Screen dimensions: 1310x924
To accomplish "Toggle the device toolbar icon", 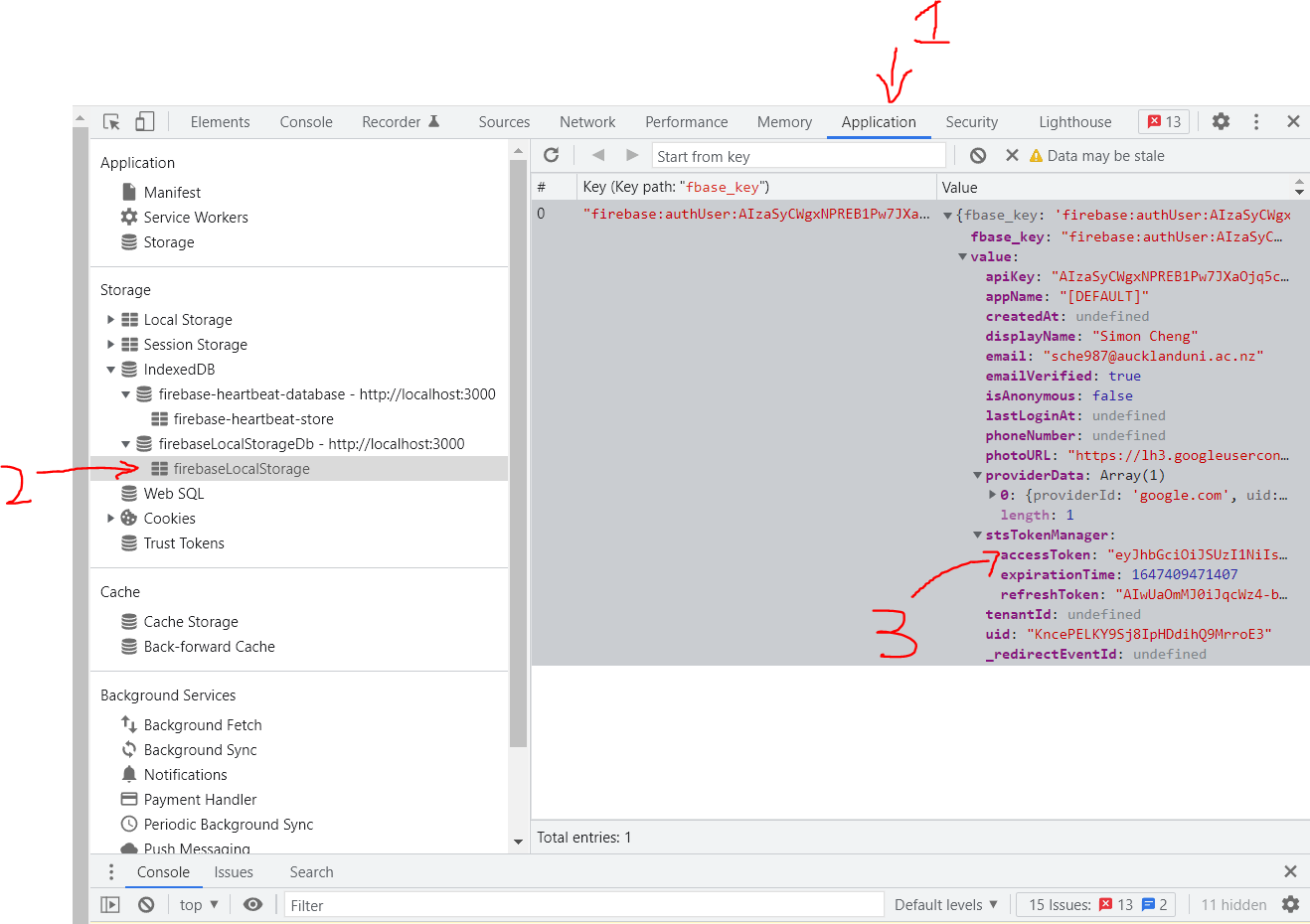I will coord(145,121).
